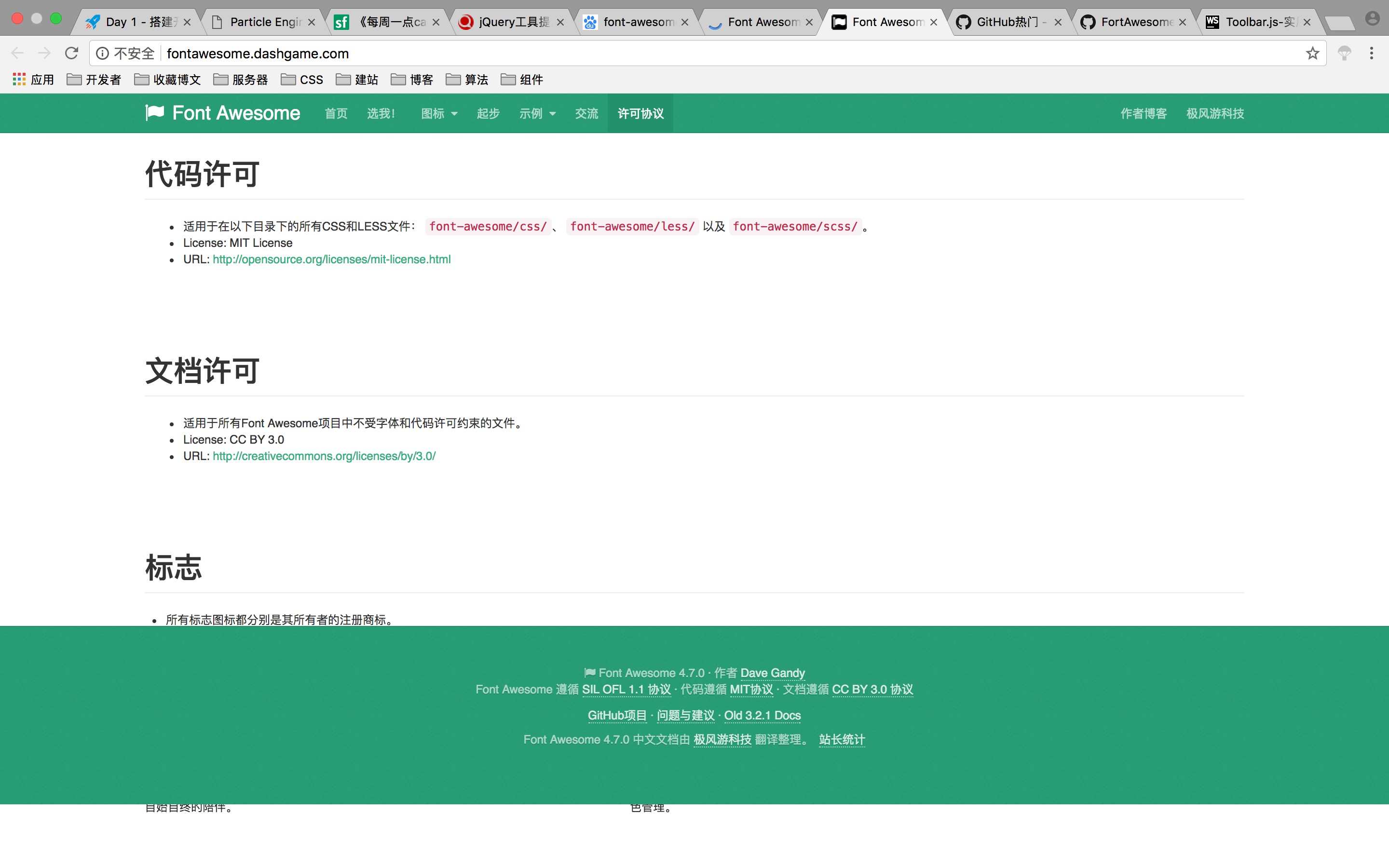
Task: Select 首页 in the navigation menu
Action: pyautogui.click(x=336, y=113)
